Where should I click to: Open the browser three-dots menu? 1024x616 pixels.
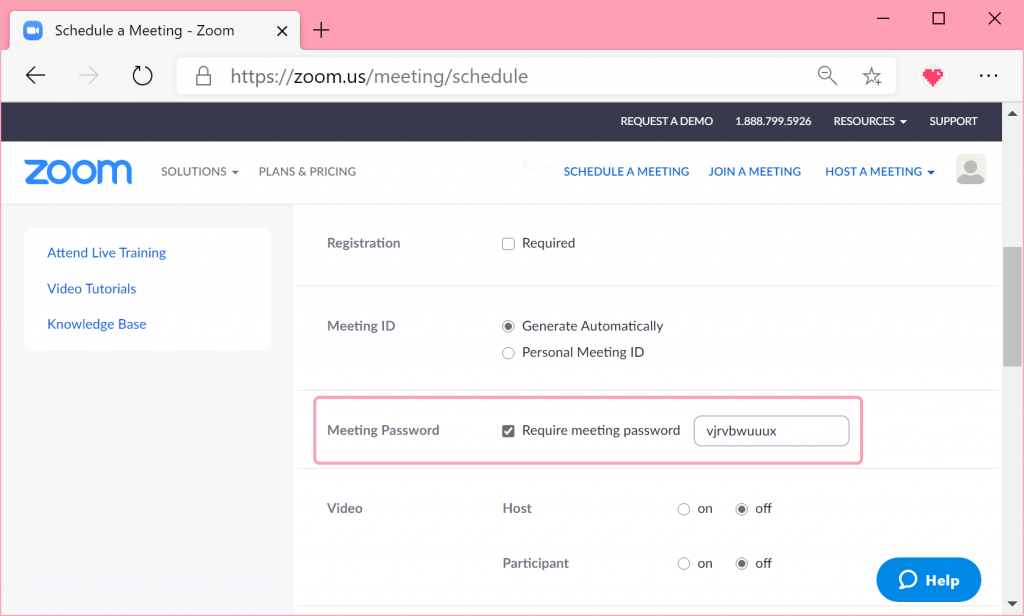point(988,76)
